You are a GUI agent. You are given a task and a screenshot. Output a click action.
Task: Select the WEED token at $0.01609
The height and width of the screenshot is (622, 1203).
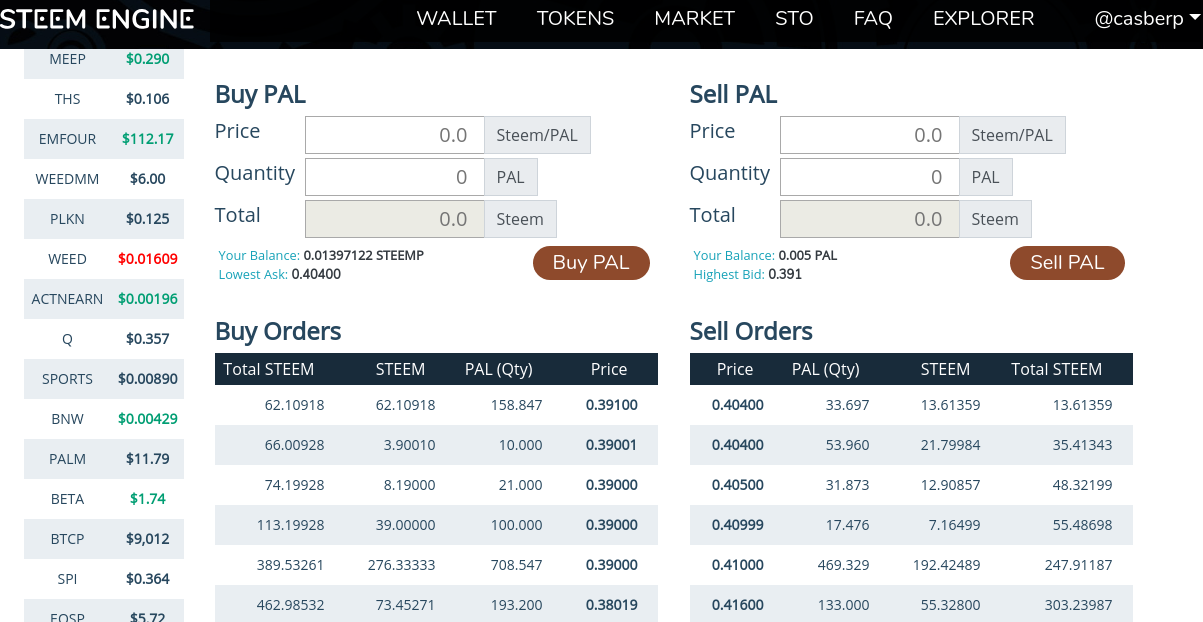point(104,259)
